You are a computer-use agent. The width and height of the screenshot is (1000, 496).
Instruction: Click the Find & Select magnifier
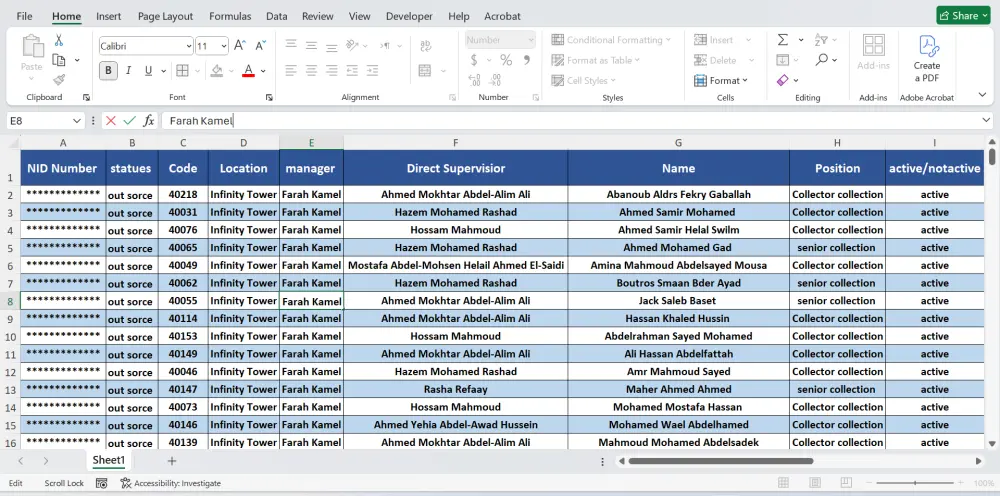point(821,60)
